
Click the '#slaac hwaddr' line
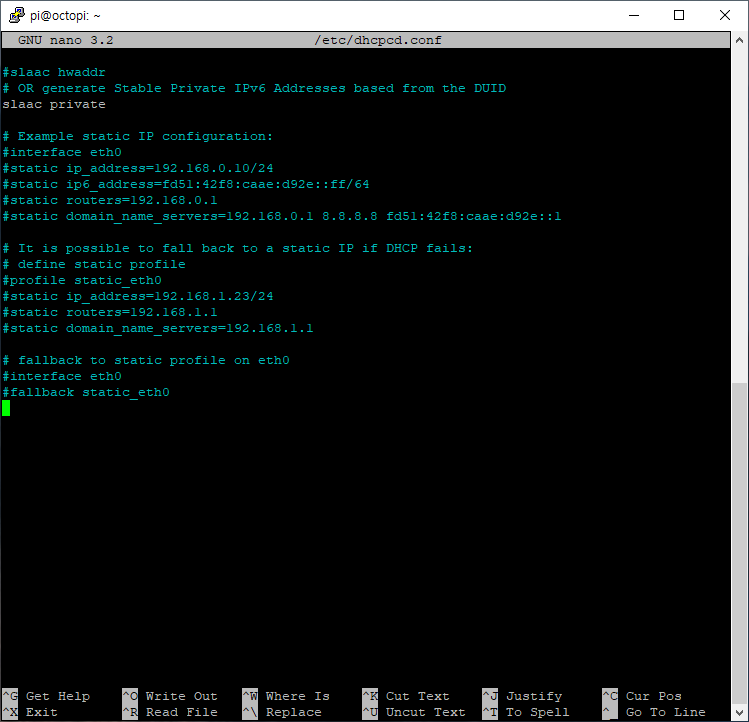tap(54, 72)
